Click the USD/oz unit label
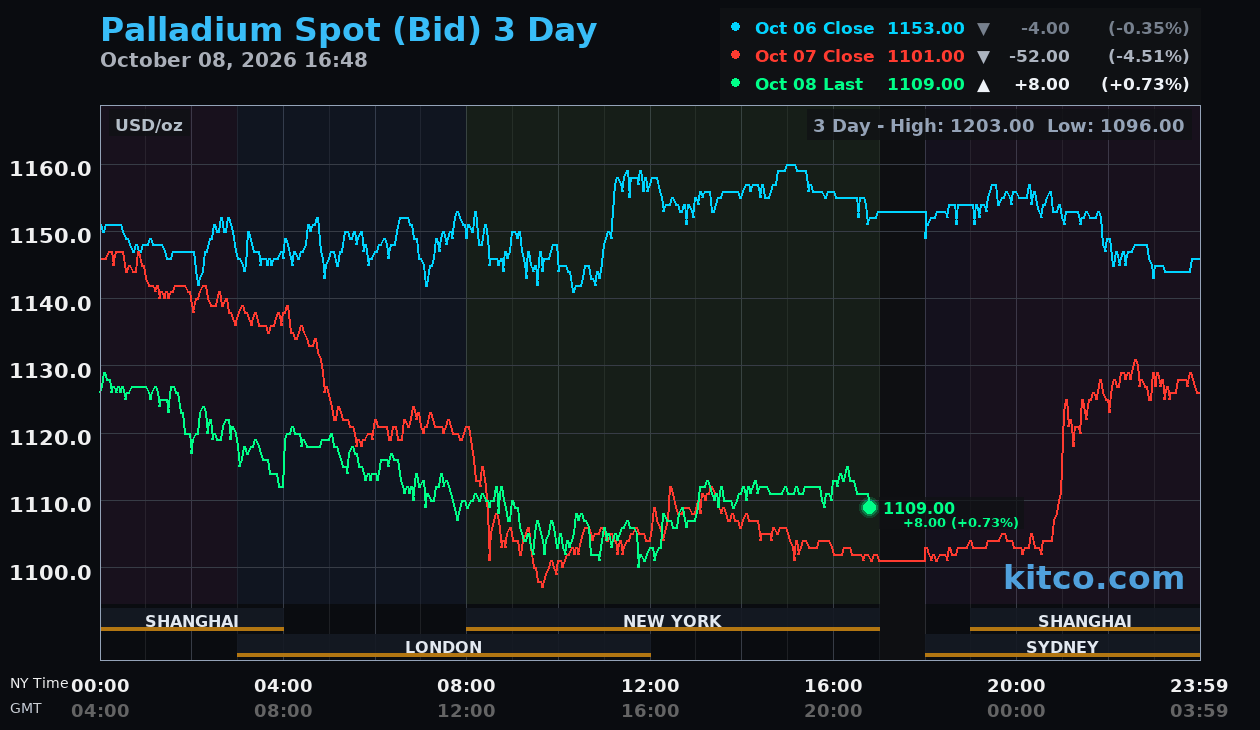This screenshot has width=1260, height=730. (149, 126)
